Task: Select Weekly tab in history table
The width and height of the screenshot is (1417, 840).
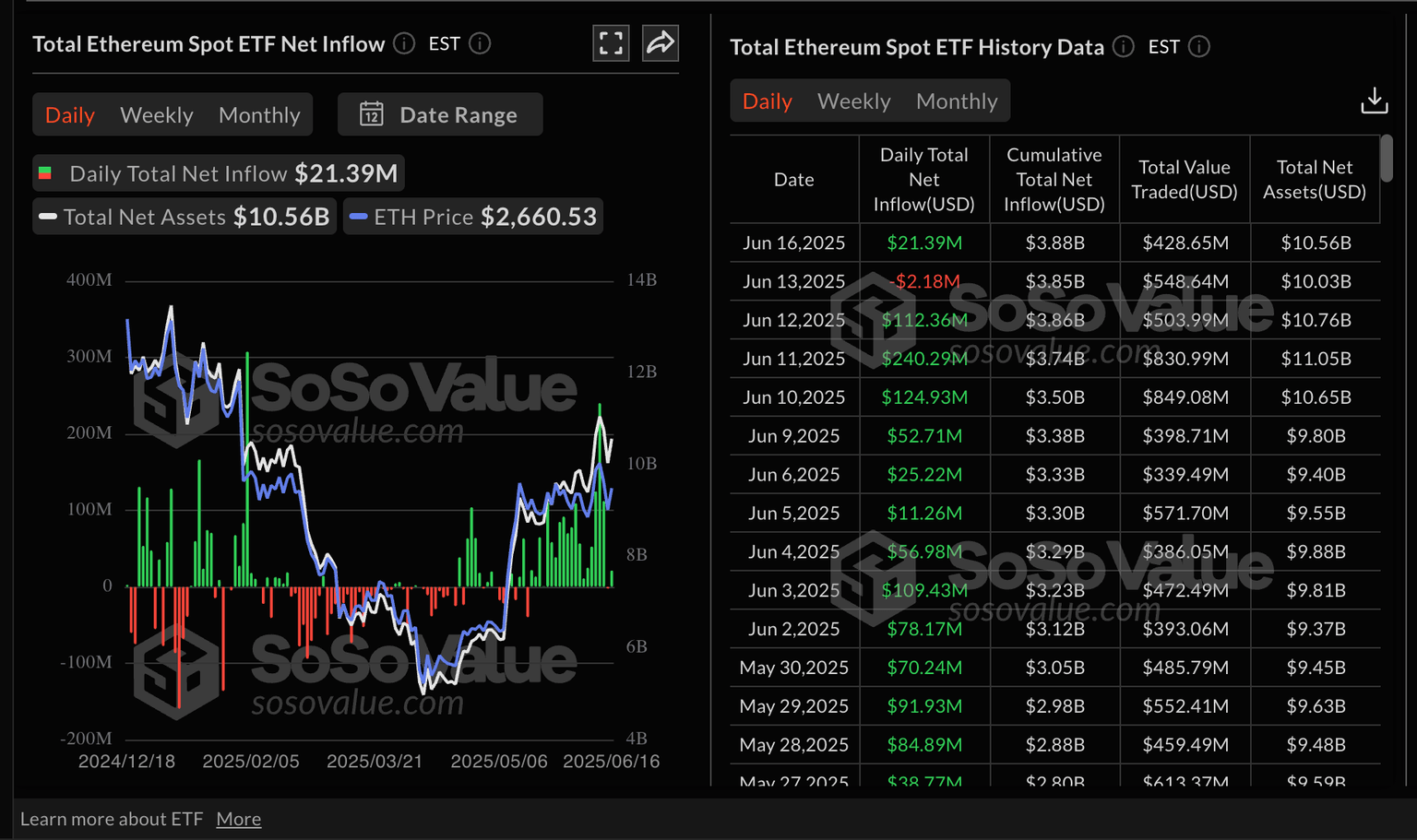Action: pos(853,101)
